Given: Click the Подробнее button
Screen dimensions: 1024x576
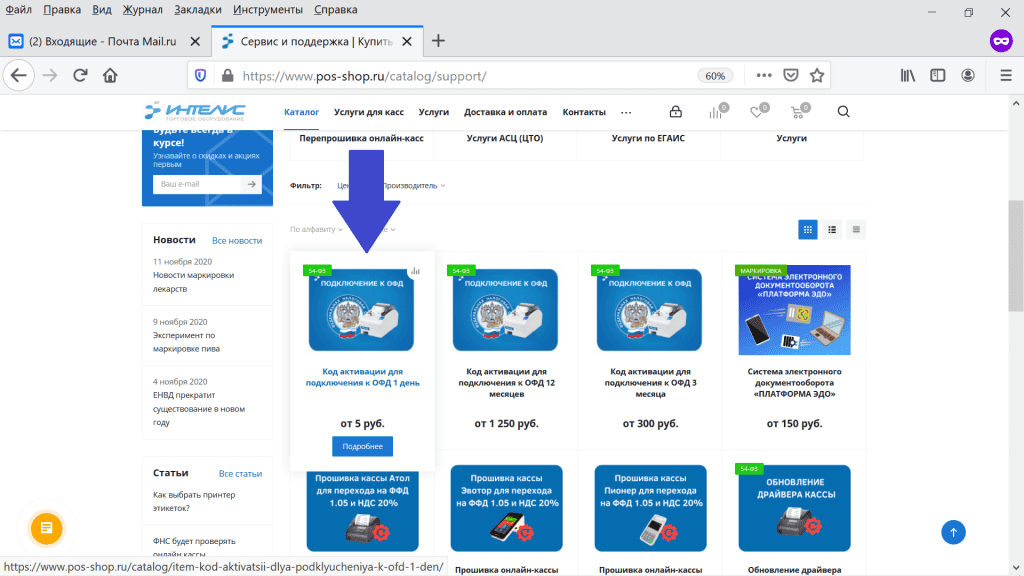Looking at the screenshot, I should [x=362, y=446].
